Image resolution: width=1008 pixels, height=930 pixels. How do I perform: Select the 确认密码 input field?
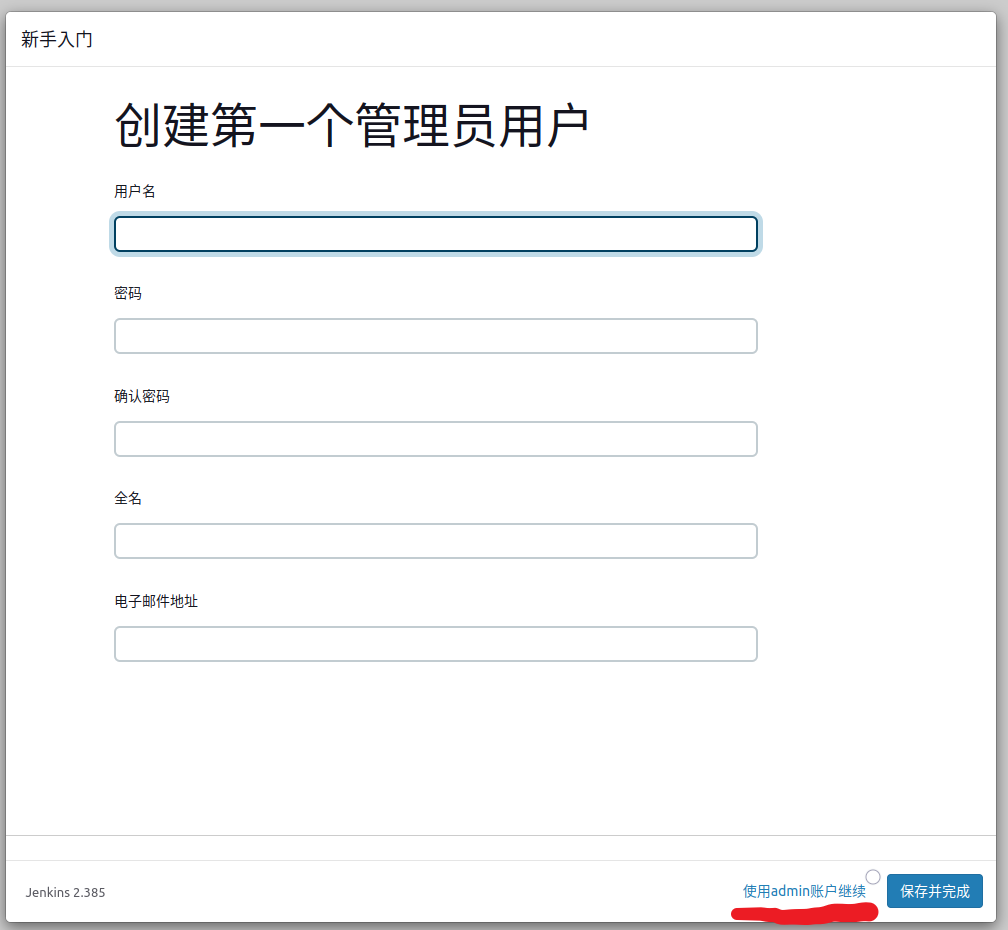click(x=436, y=439)
